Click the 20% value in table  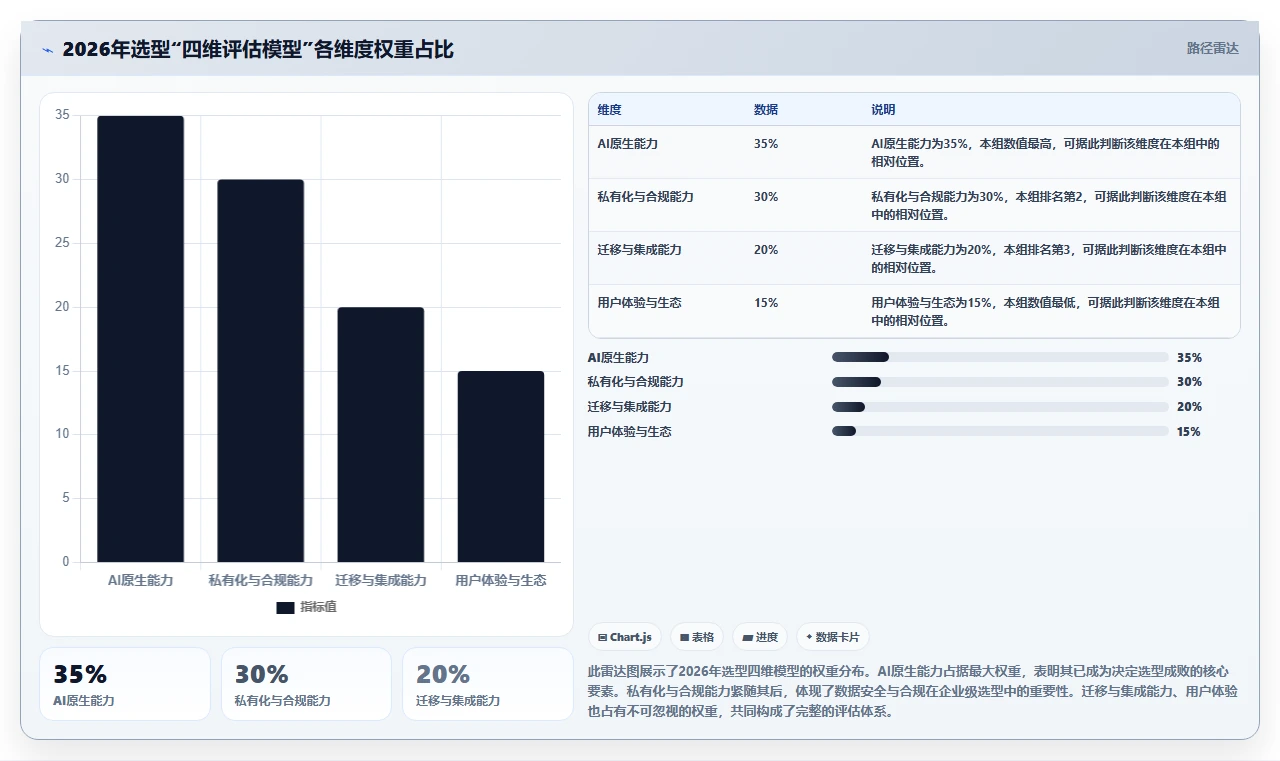[766, 250]
